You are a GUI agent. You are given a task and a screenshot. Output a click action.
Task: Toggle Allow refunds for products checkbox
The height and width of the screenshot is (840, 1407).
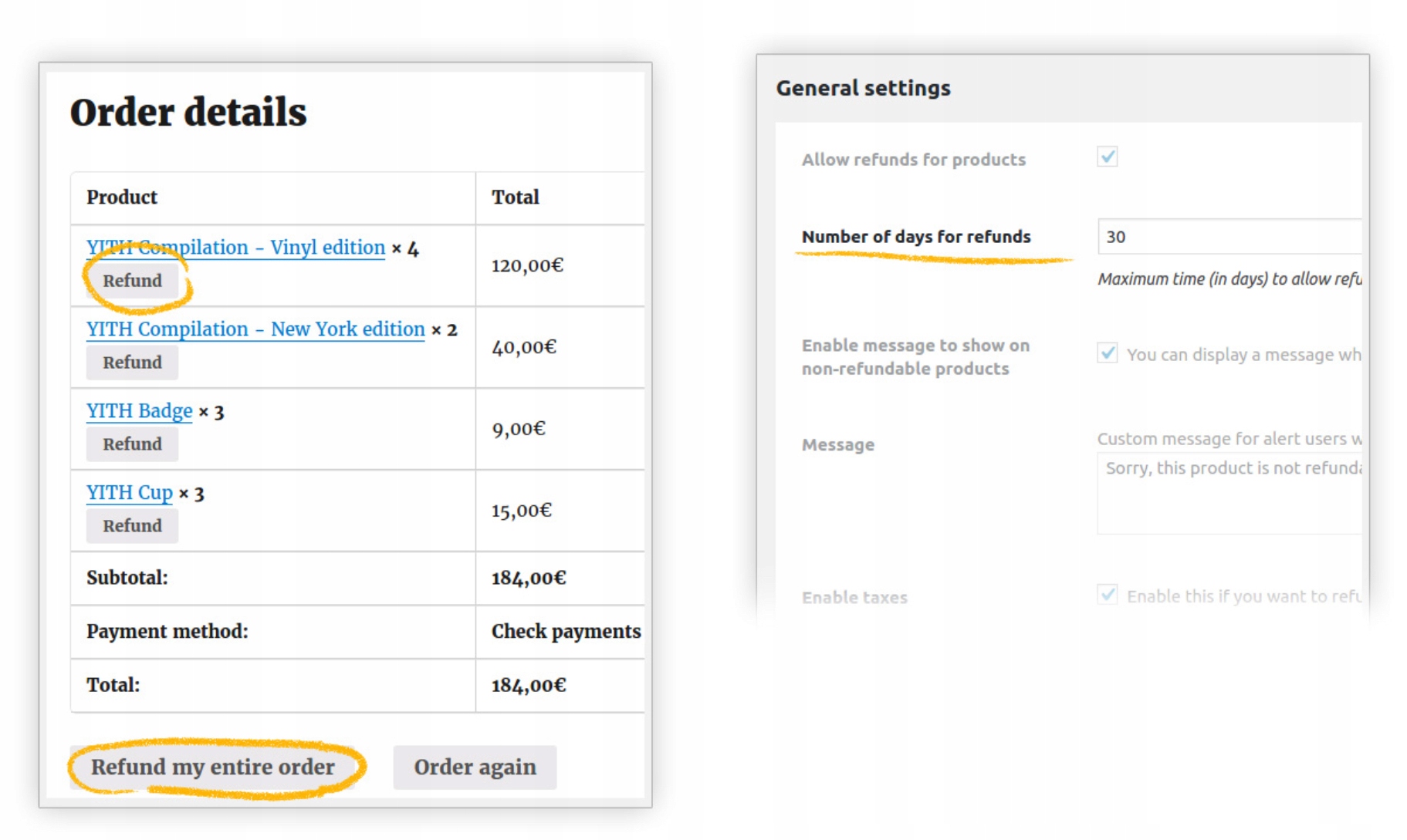(1108, 157)
